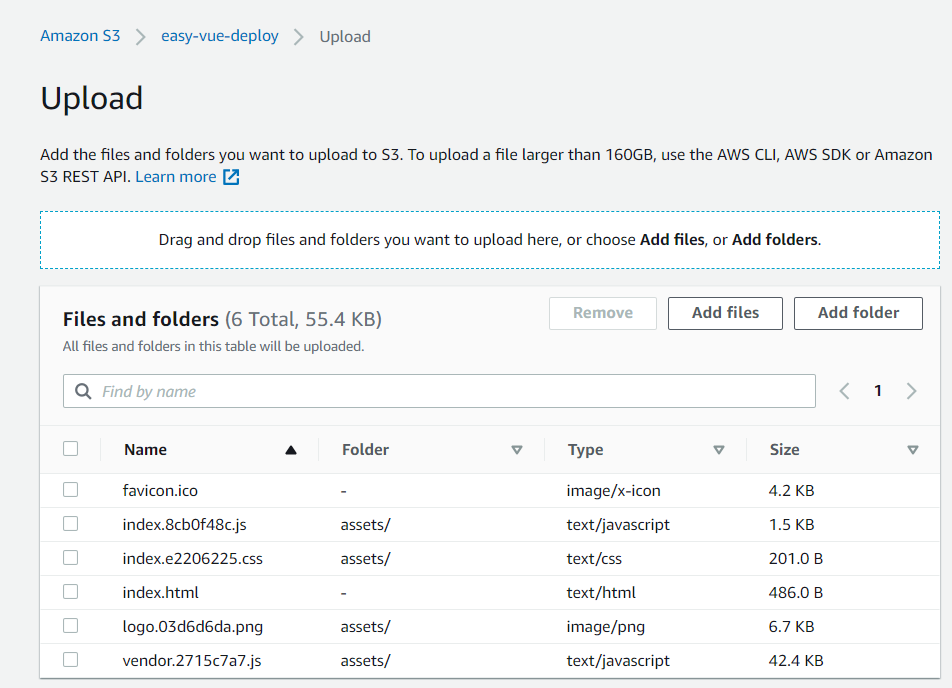This screenshot has height=688, width=952.
Task: Select all files via the header checkbox
Action: 70,449
